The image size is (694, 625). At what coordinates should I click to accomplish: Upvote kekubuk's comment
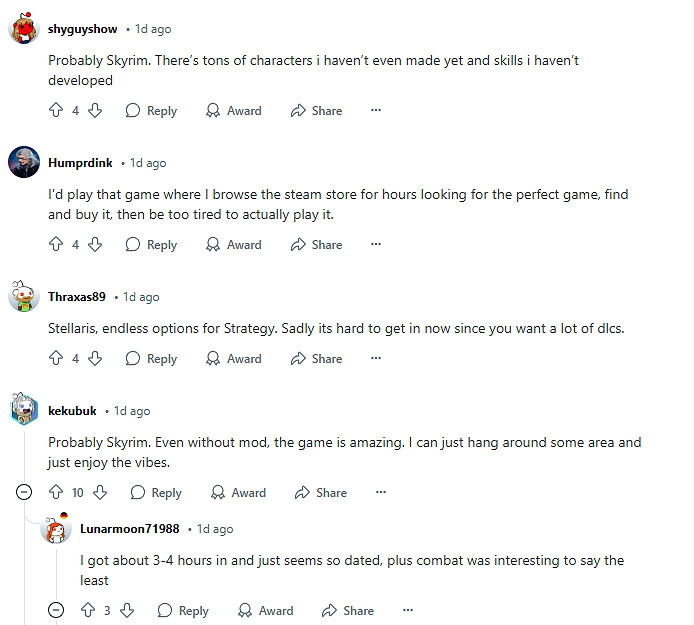(56, 492)
